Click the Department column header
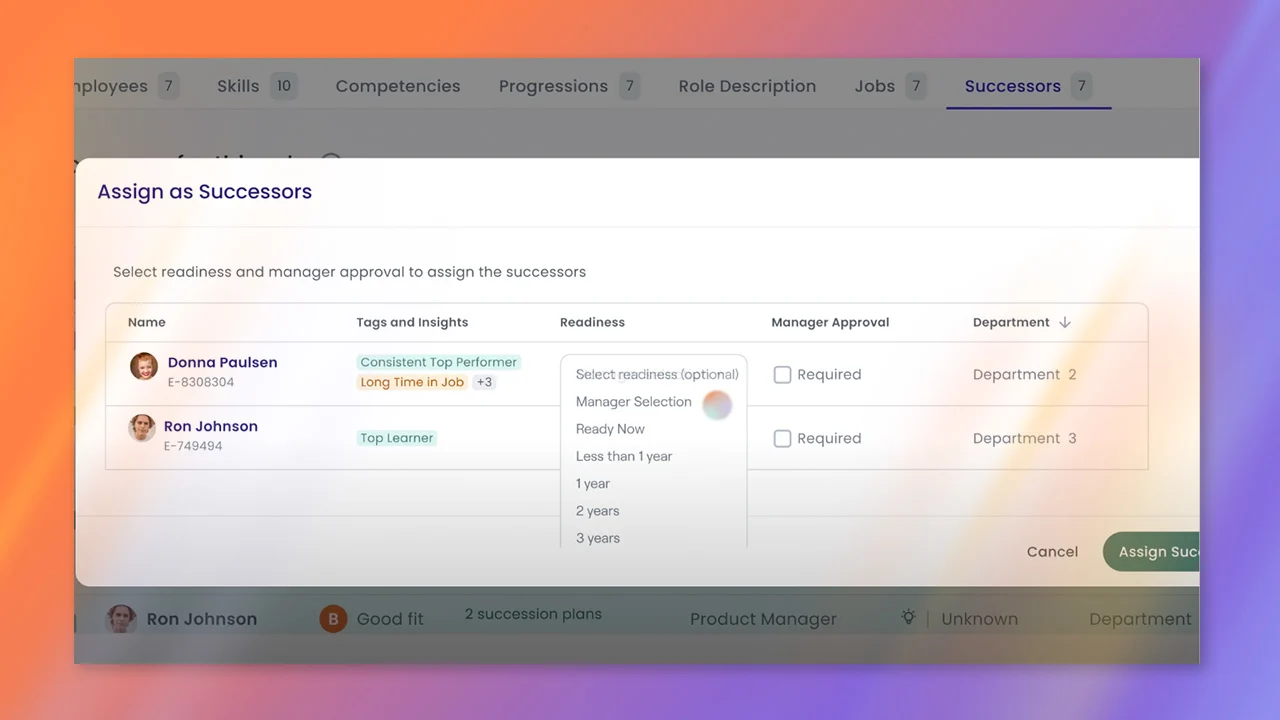Image resolution: width=1280 pixels, height=720 pixels. pos(1011,322)
